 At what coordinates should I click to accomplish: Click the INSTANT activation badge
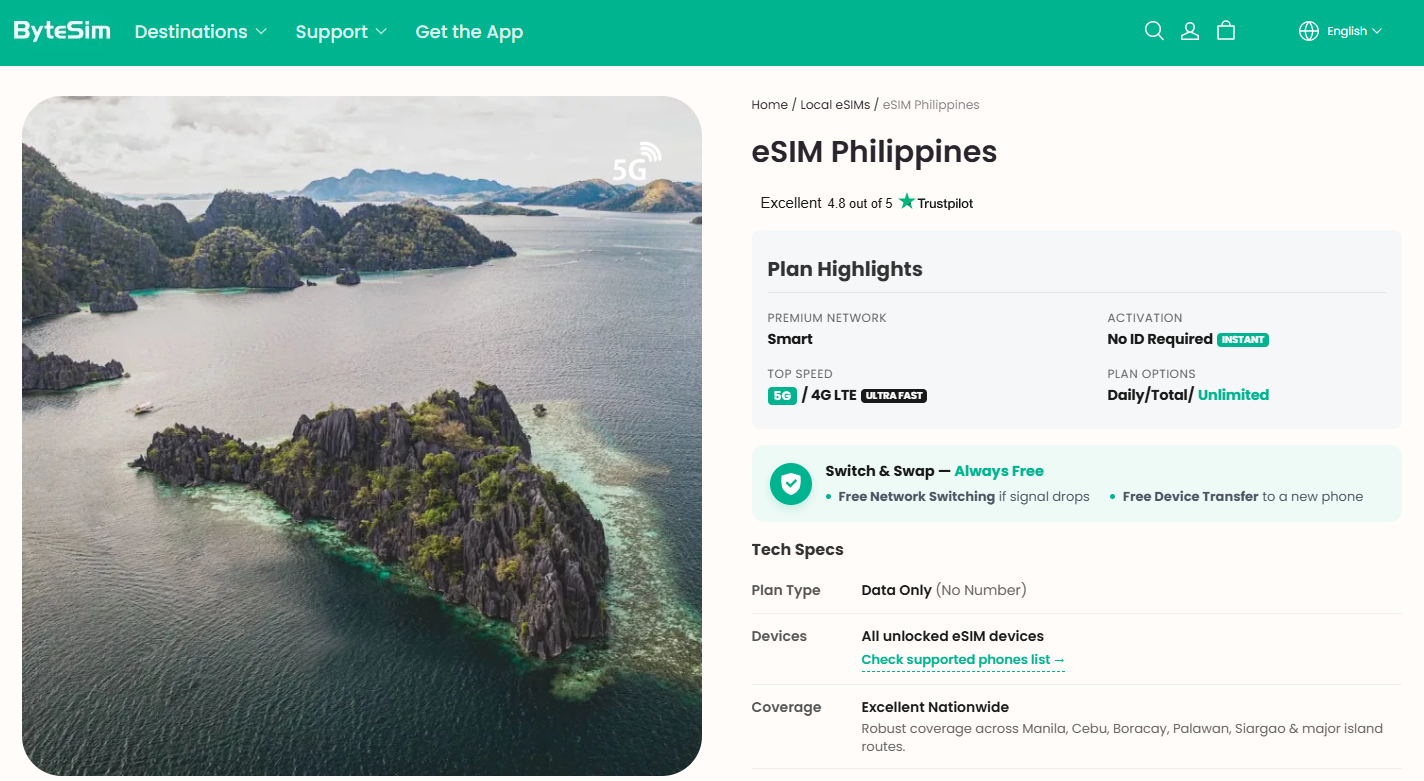(1243, 340)
